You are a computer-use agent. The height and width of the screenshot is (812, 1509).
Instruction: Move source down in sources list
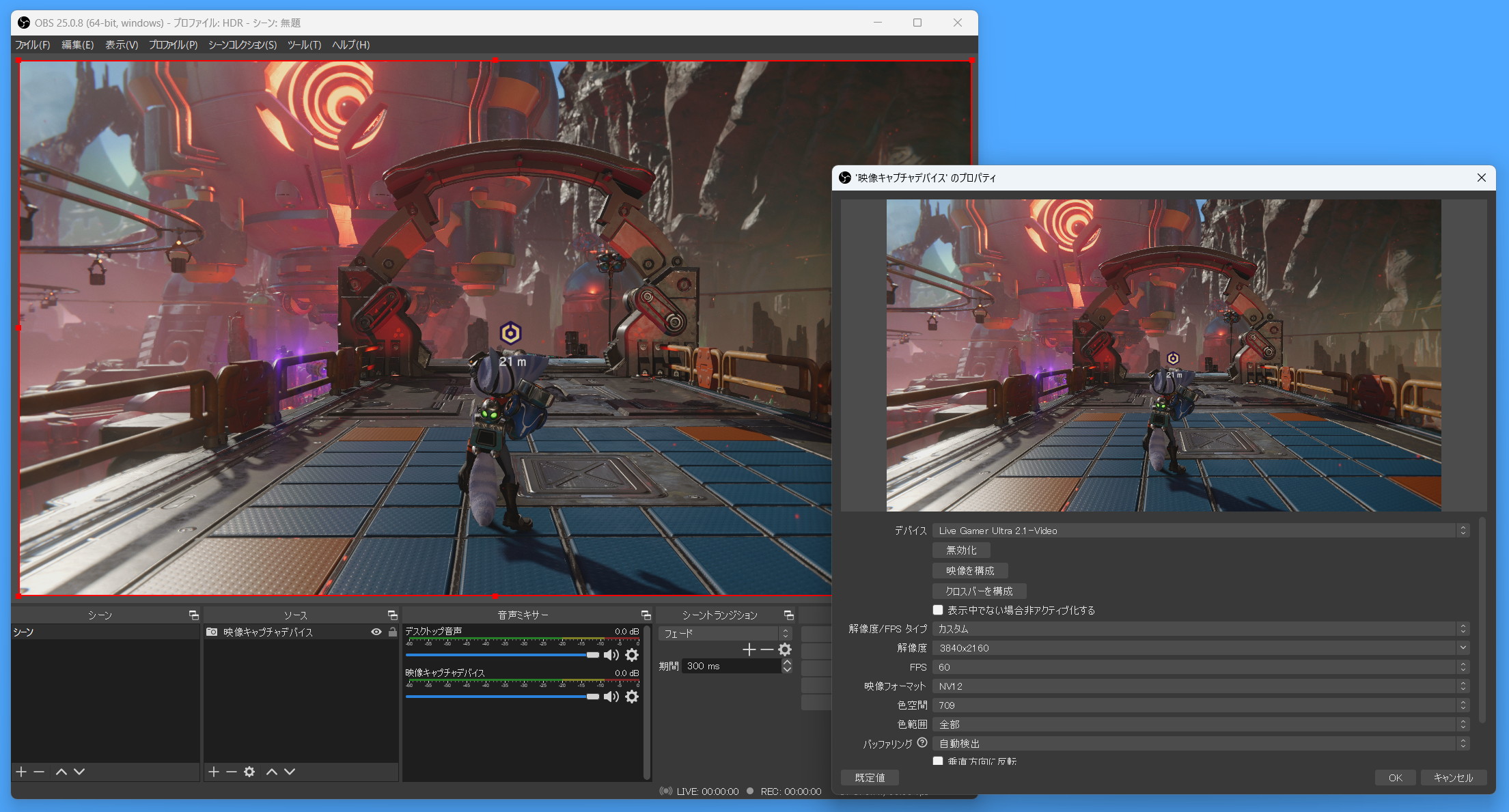(290, 772)
